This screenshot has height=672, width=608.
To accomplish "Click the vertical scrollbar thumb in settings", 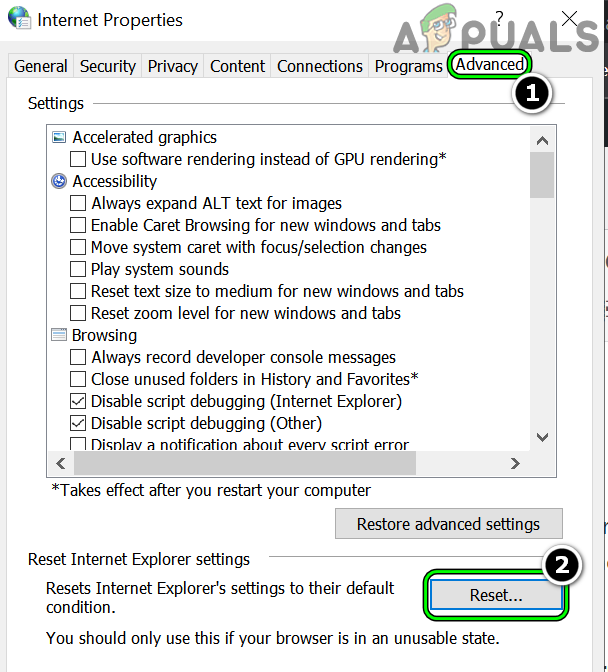I will tap(542, 175).
